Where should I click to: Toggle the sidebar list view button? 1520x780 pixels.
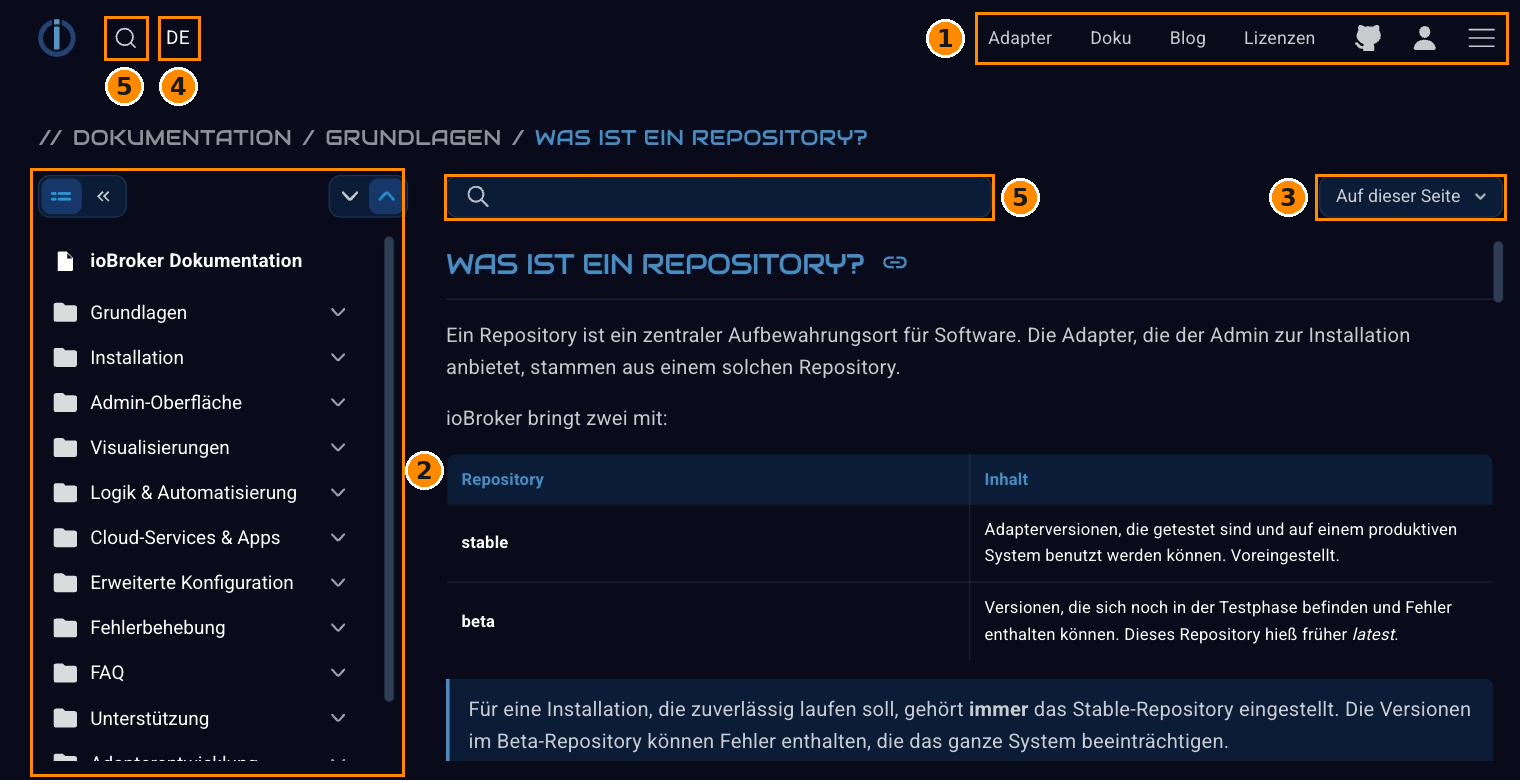pos(61,196)
